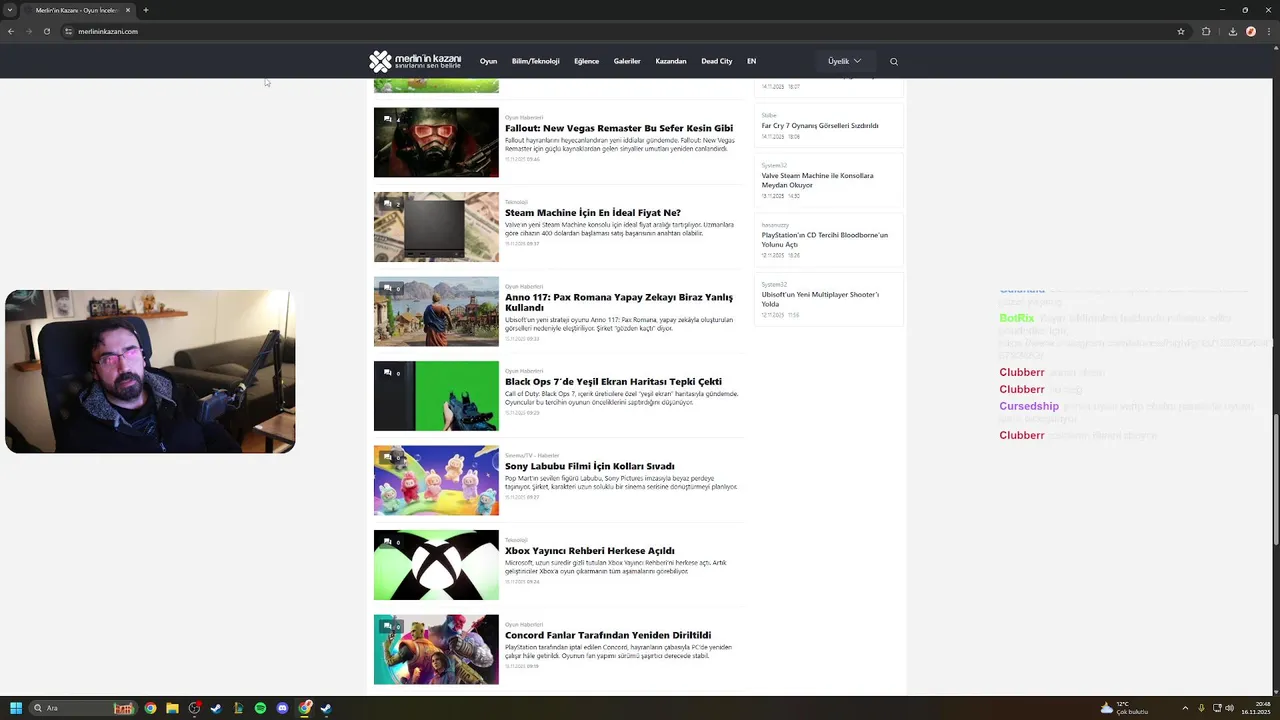Image resolution: width=1280 pixels, height=720 pixels.
Task: Open Black Ops 7'de Yeşil Ekran article
Action: click(613, 381)
